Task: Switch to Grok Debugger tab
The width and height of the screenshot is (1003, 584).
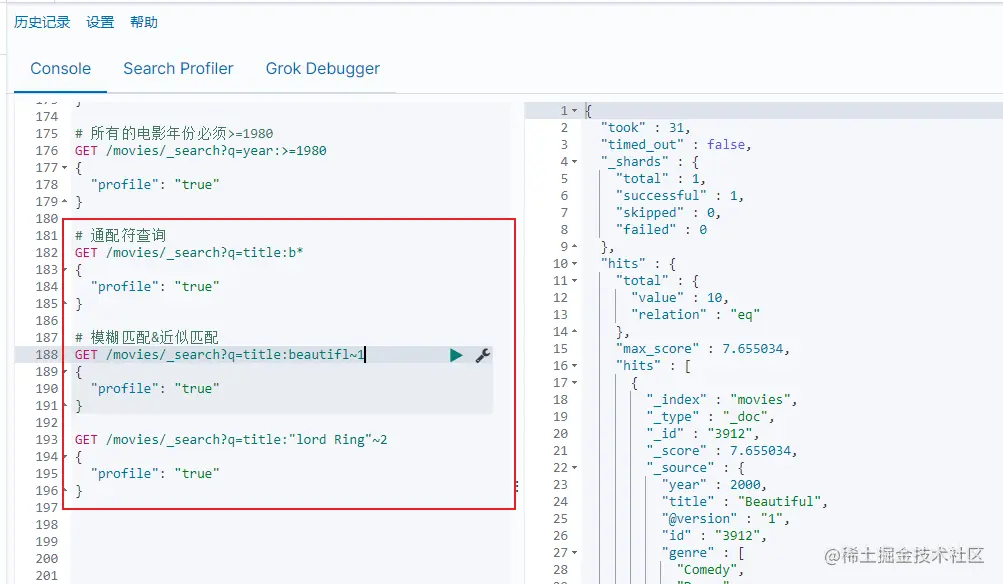Action: (322, 68)
